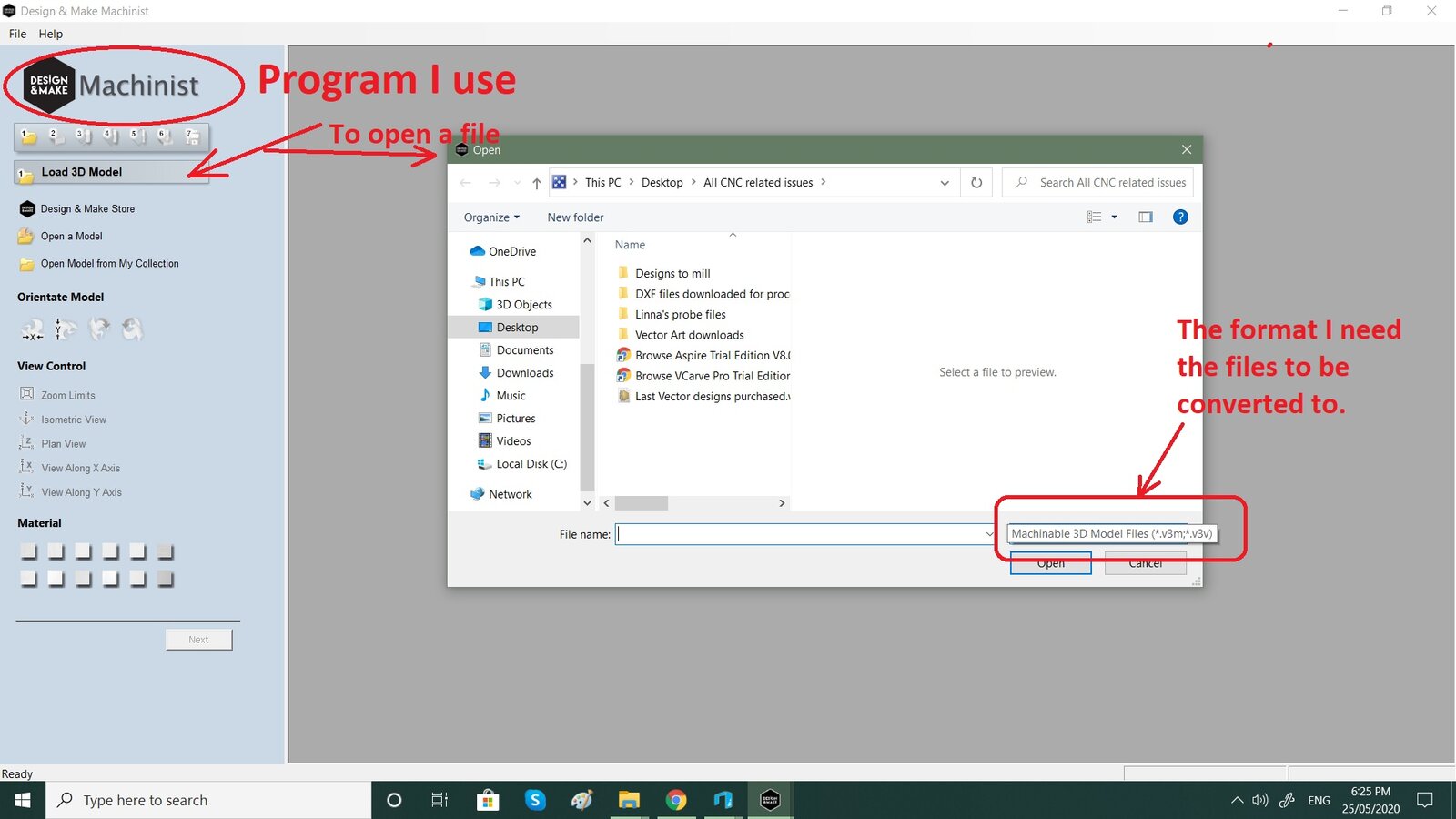Click the center model in X icon

[33, 329]
